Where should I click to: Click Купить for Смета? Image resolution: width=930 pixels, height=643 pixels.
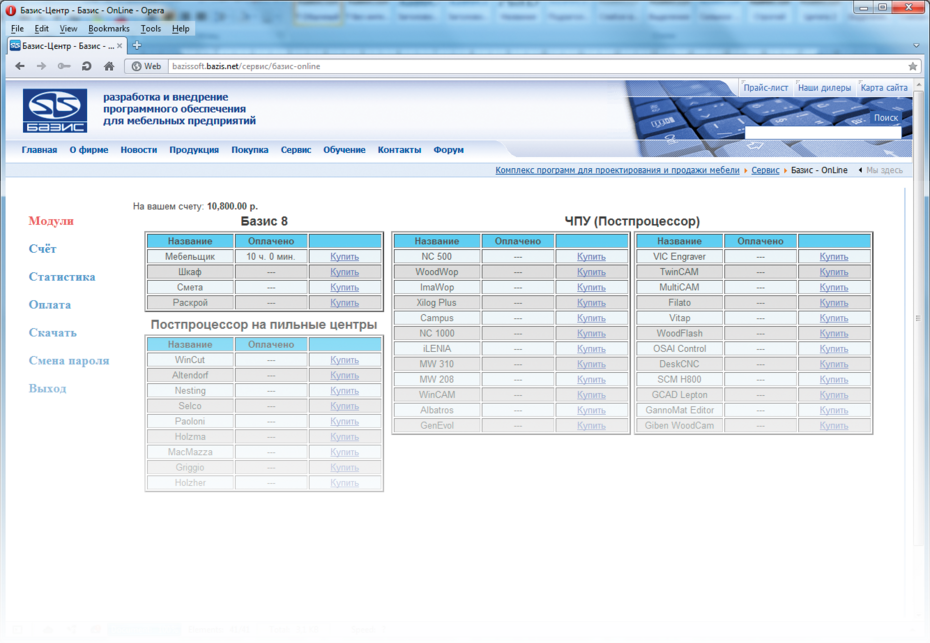345,288
